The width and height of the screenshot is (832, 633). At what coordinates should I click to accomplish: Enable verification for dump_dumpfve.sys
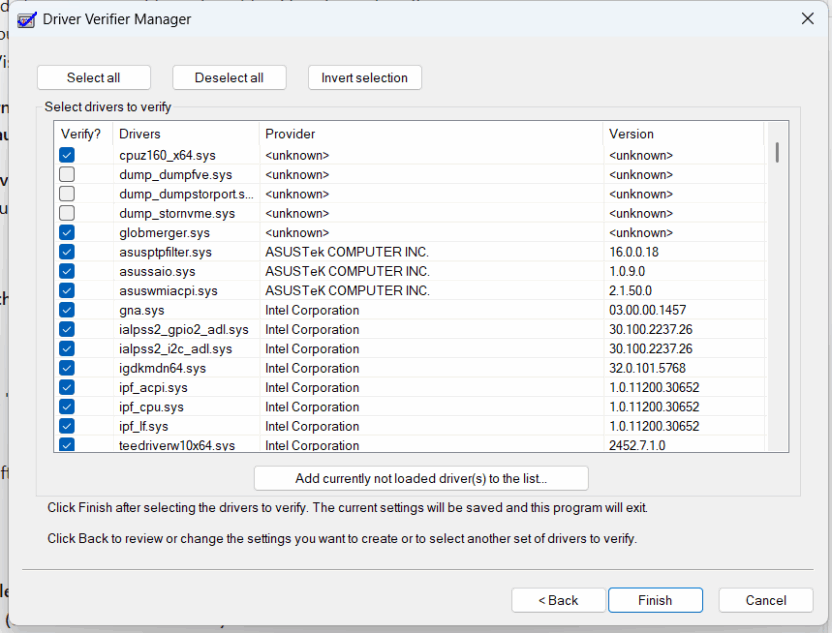click(66, 174)
